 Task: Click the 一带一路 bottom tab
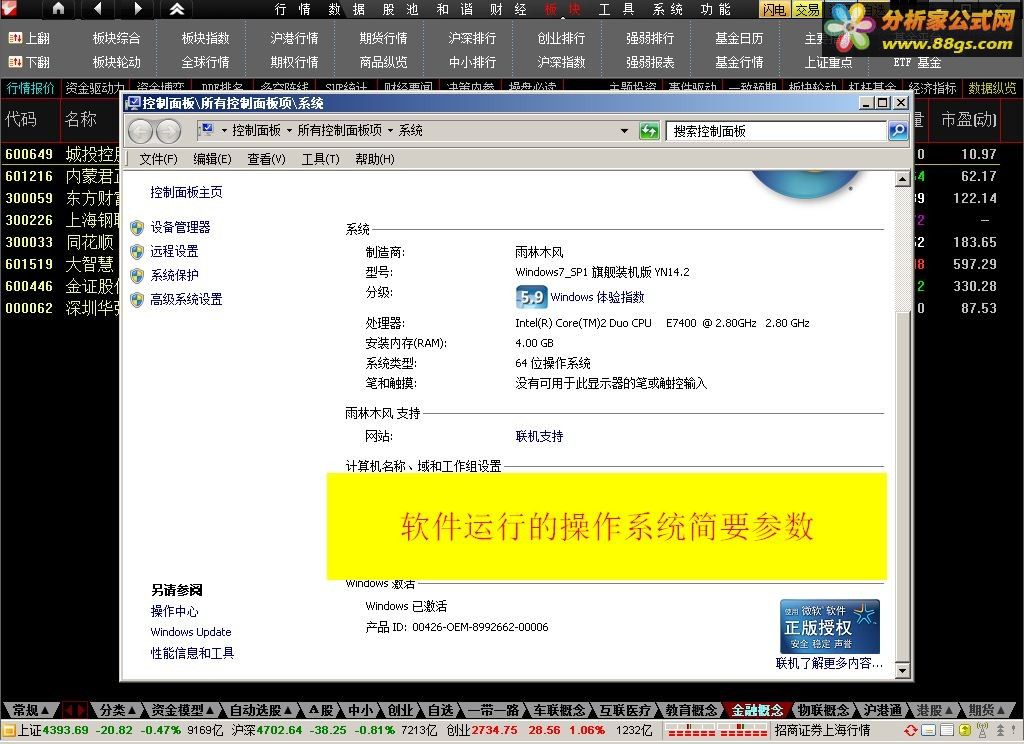(x=494, y=710)
